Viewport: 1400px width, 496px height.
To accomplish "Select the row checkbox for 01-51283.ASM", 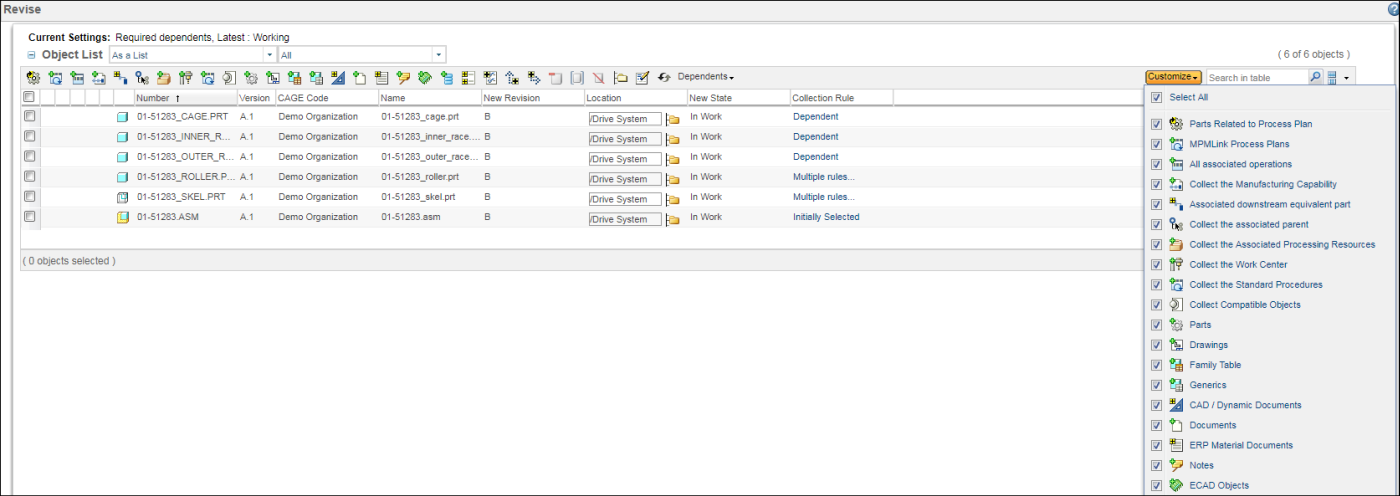I will pos(30,216).
